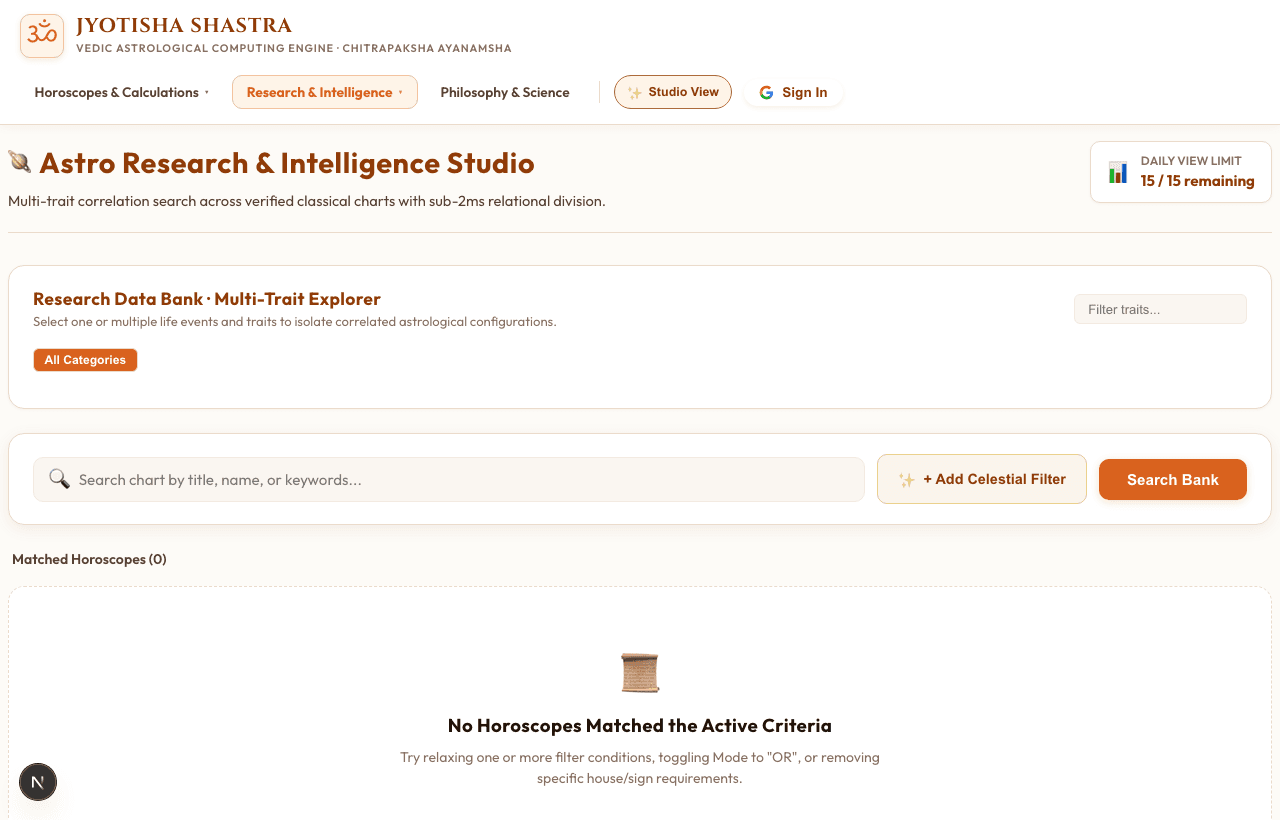Click the "15 / 15 remaining" text
The height and width of the screenshot is (820, 1280).
(x=1197, y=181)
